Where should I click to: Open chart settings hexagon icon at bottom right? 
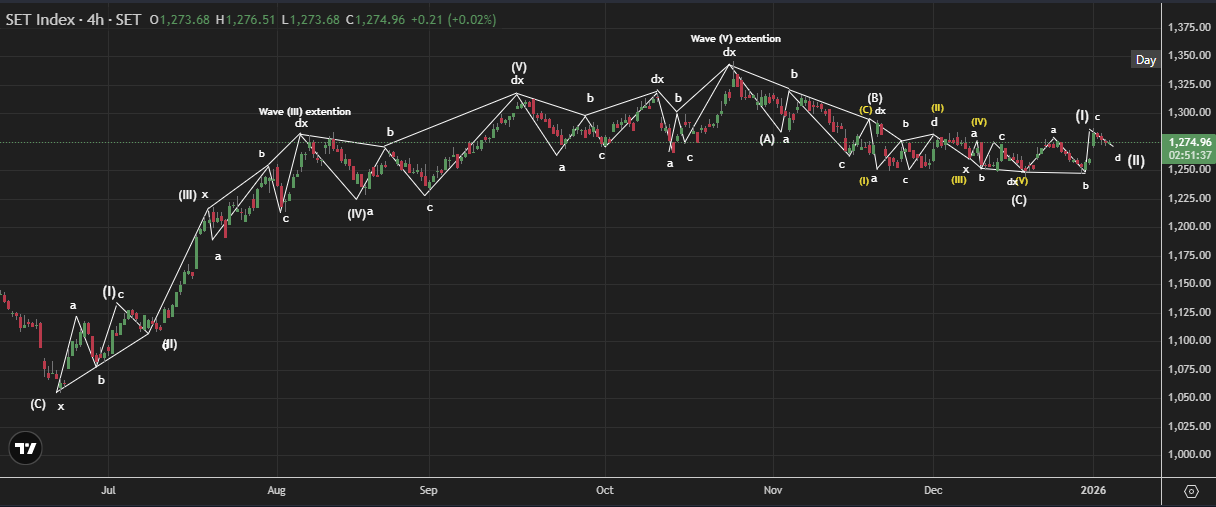pos(1191,491)
